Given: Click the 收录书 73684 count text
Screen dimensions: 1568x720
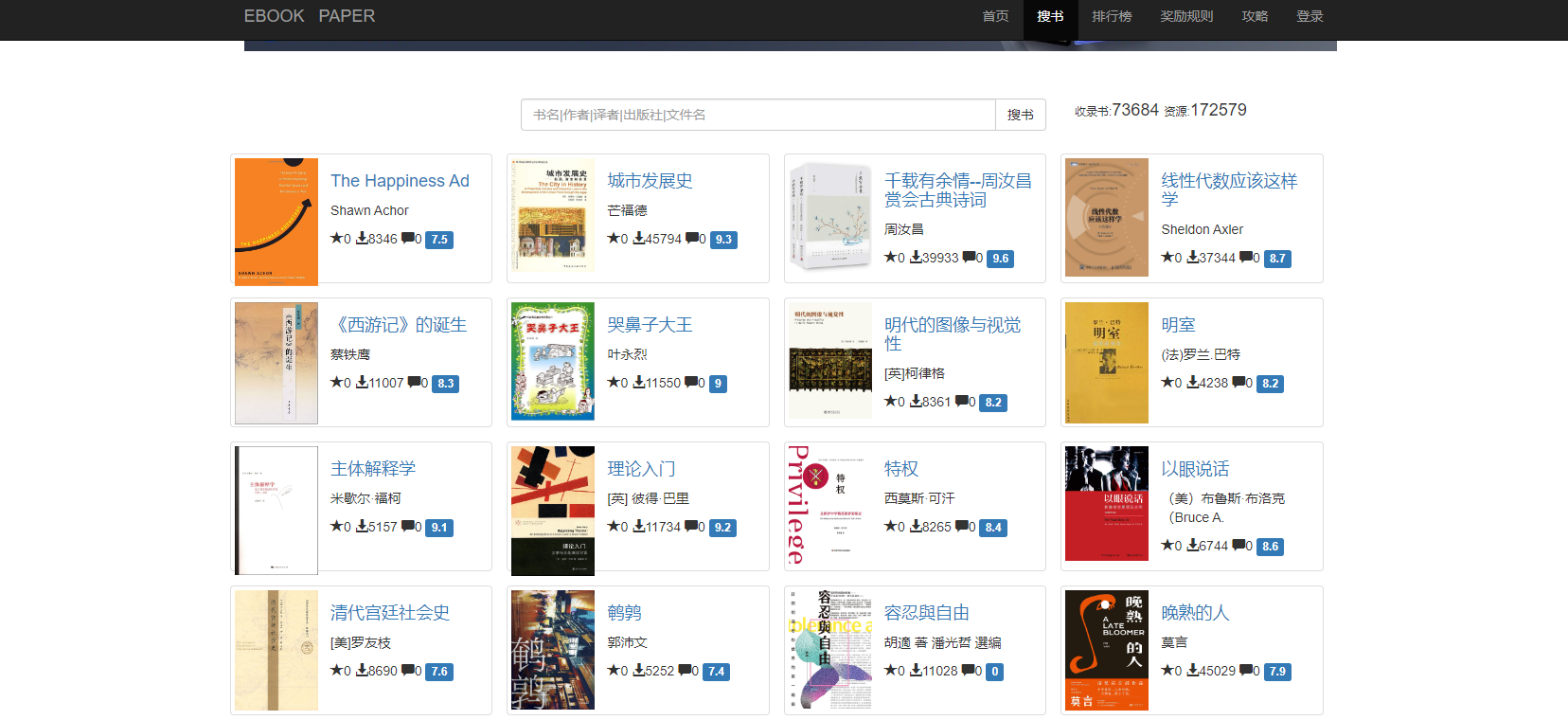Looking at the screenshot, I should pos(1116,110).
